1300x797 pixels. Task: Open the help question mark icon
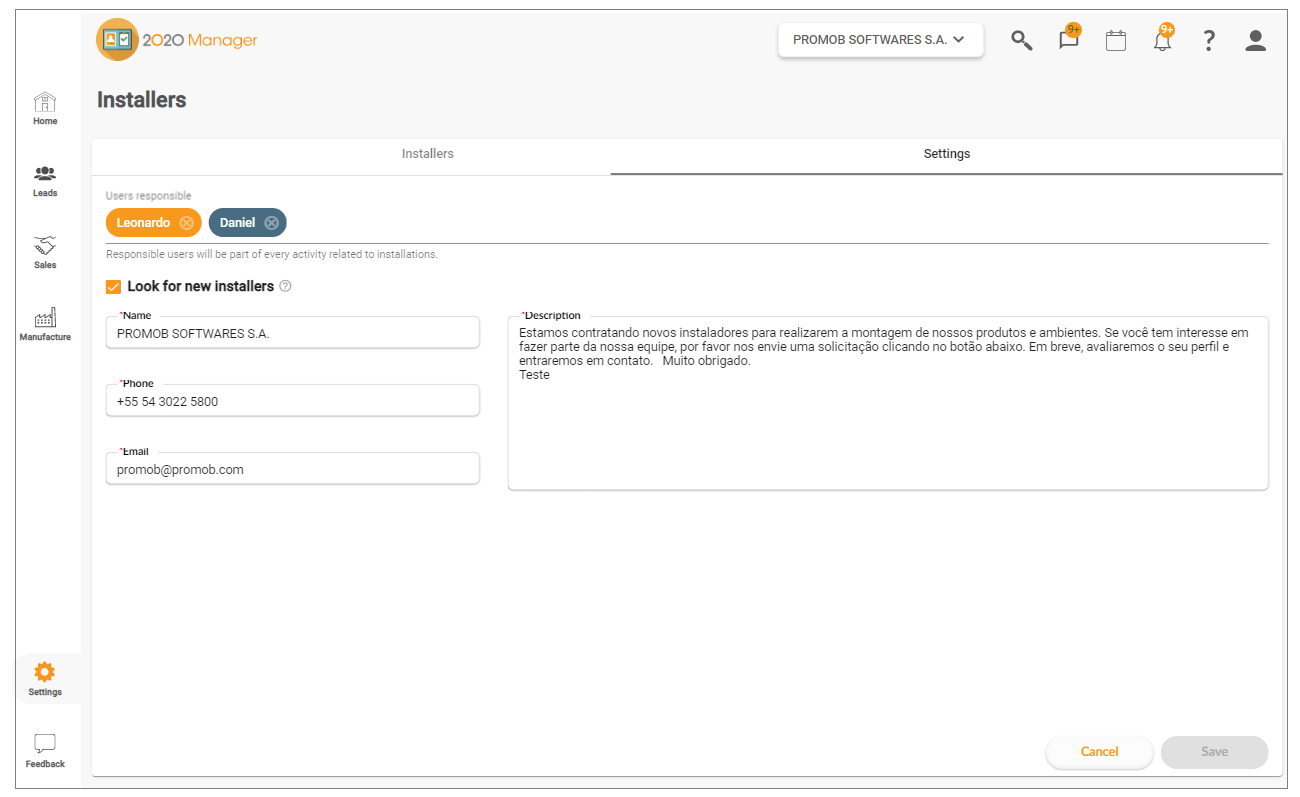(x=1209, y=40)
